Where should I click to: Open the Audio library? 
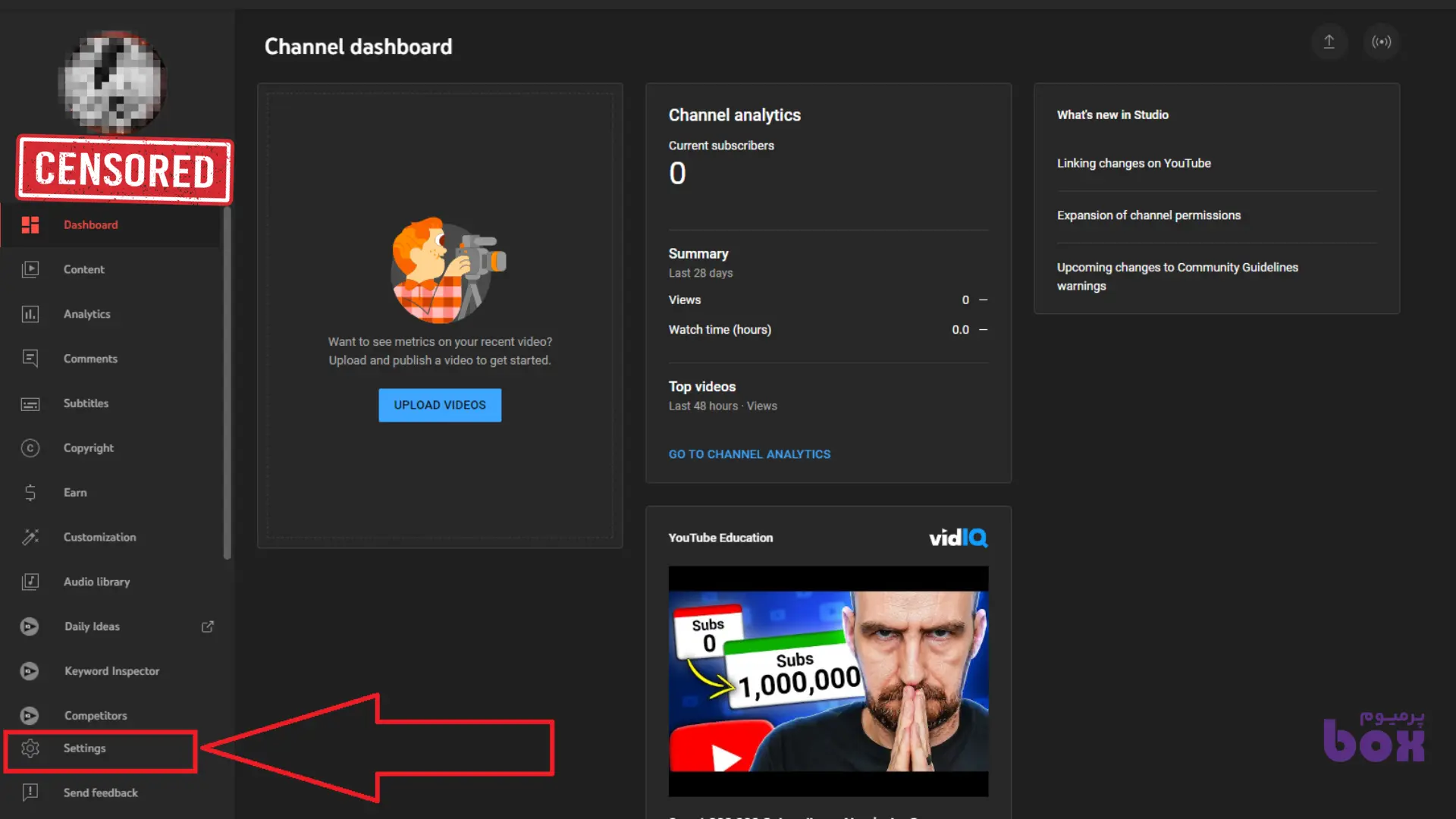[x=111, y=582]
